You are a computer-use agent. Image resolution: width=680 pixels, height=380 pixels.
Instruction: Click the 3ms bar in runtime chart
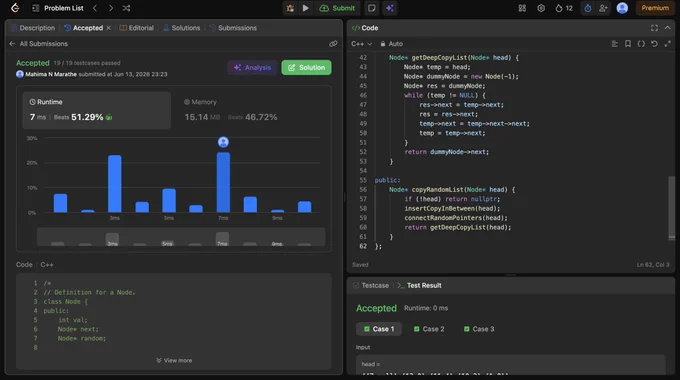click(114, 183)
